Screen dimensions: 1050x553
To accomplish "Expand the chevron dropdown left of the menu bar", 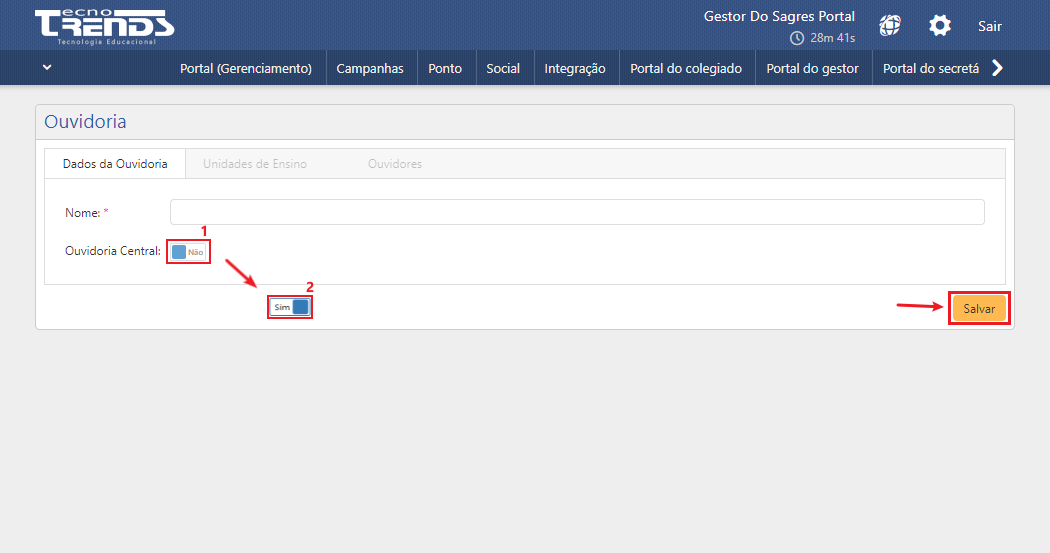I will coord(47,68).
